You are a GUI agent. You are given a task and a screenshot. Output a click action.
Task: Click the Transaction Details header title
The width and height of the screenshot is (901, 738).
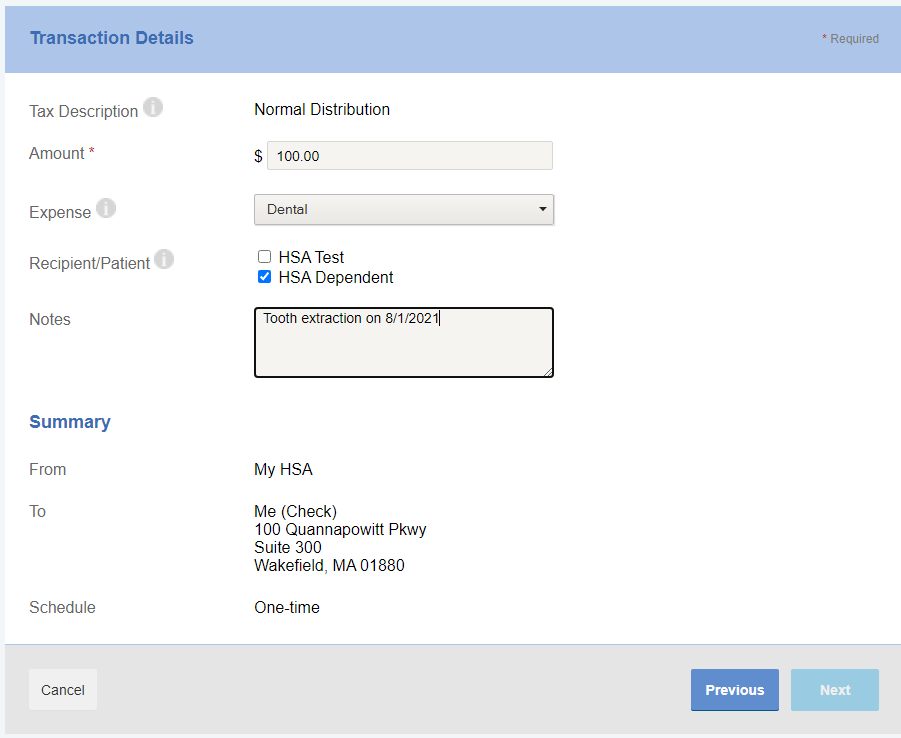pos(112,38)
